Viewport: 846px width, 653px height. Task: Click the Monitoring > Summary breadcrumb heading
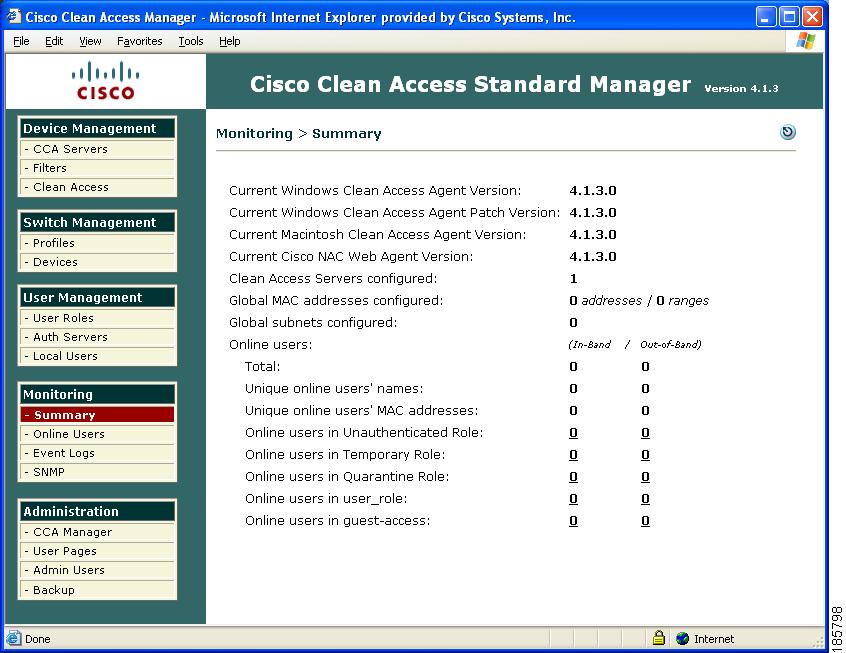[x=298, y=133]
